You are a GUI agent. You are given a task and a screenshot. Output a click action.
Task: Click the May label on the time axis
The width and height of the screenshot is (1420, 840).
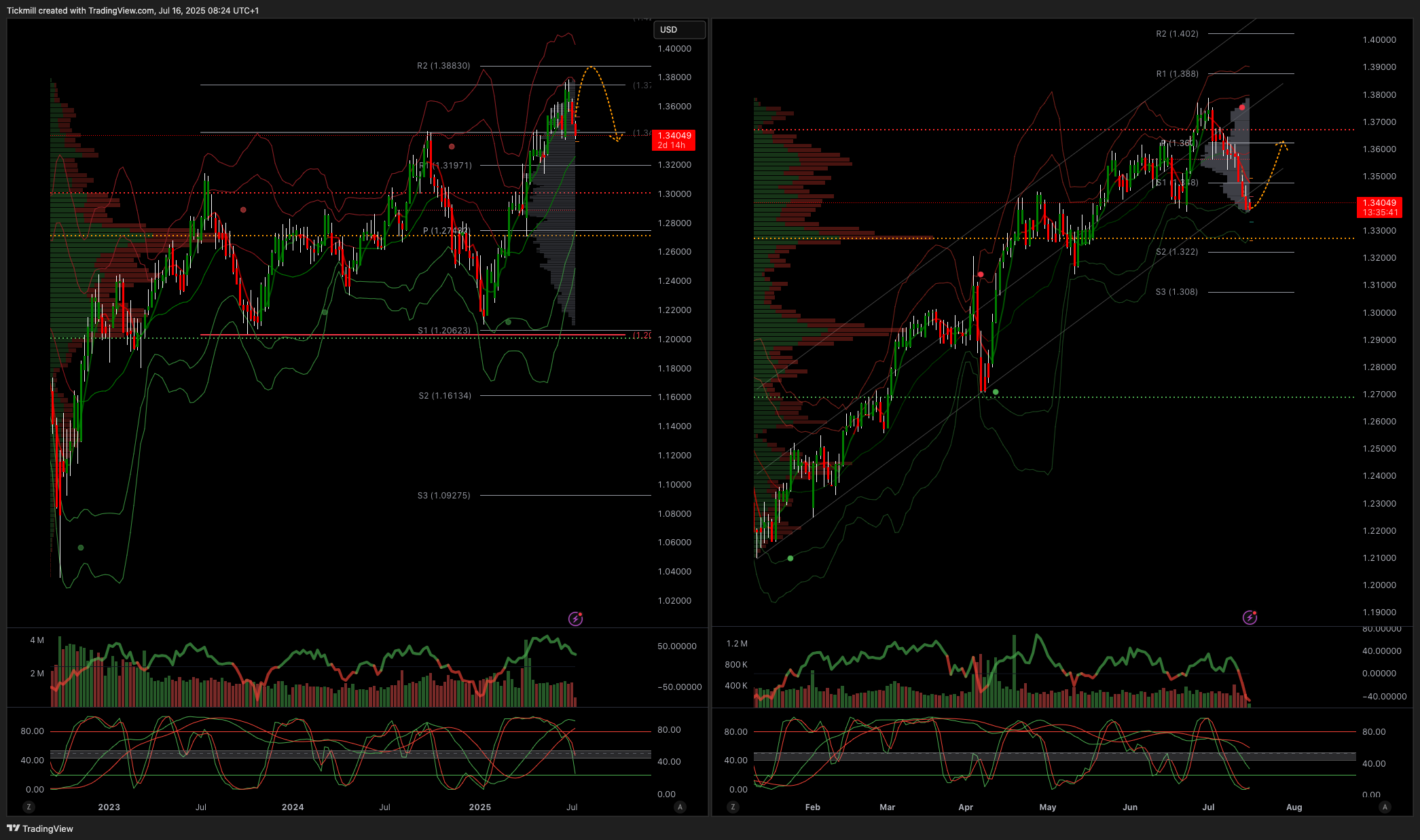click(x=1048, y=807)
